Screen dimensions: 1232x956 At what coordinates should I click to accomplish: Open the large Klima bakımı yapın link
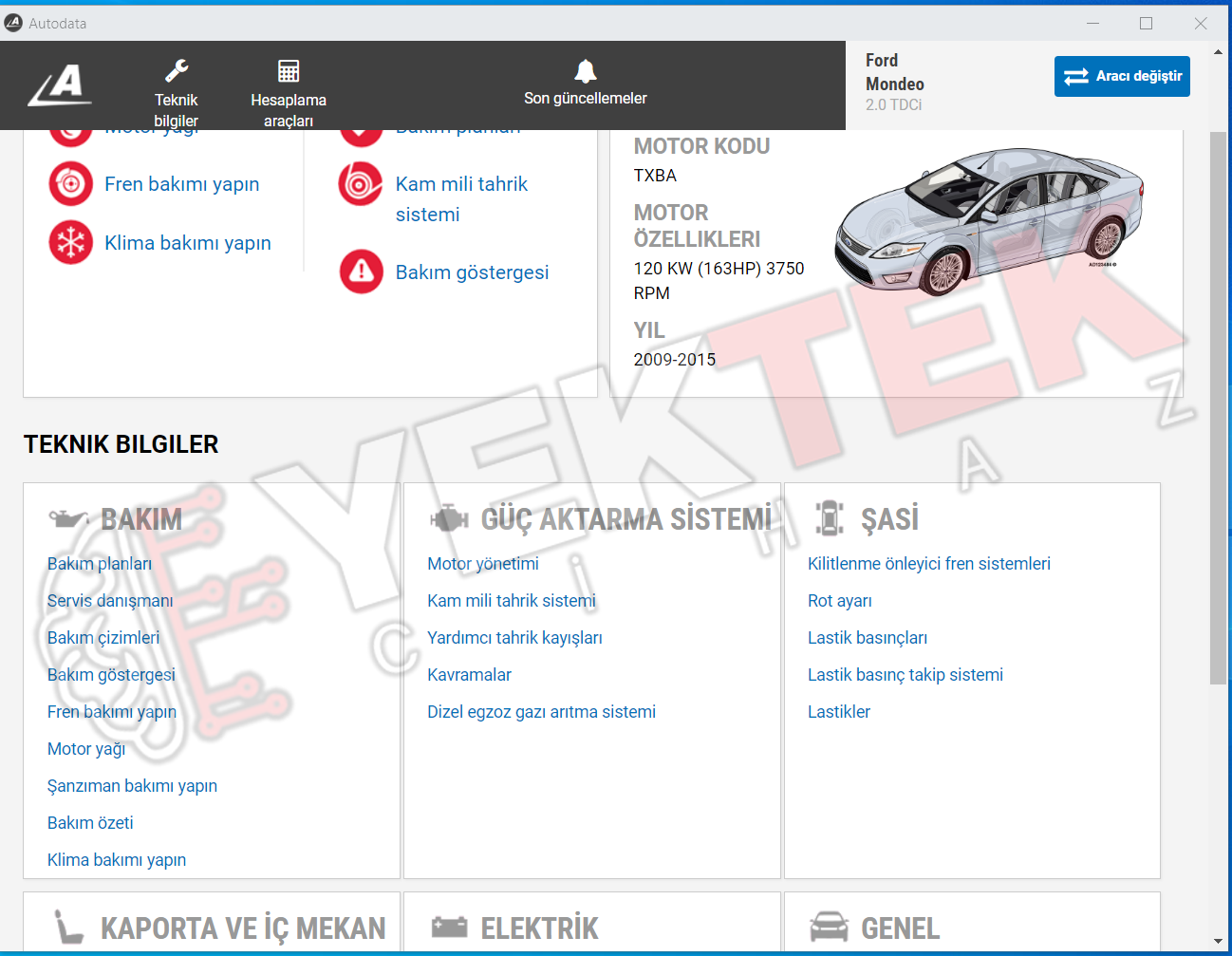(x=188, y=243)
